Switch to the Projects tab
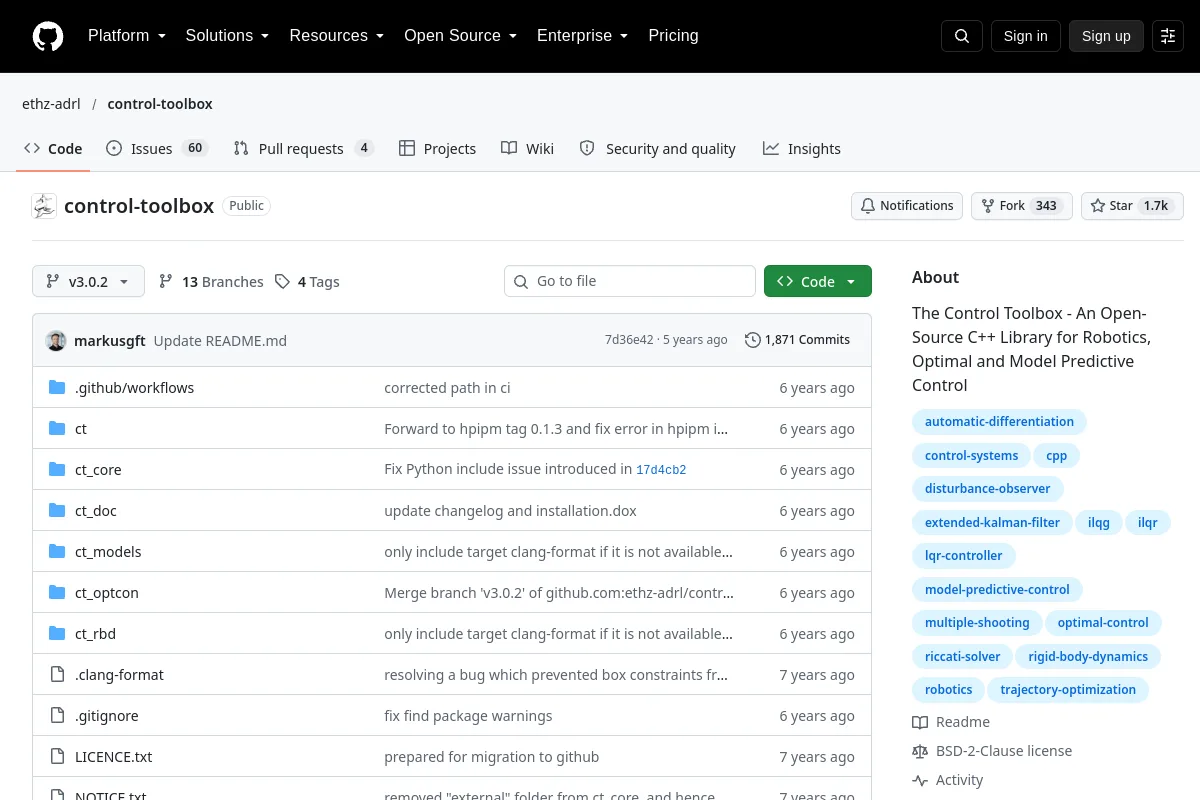 coord(437,149)
